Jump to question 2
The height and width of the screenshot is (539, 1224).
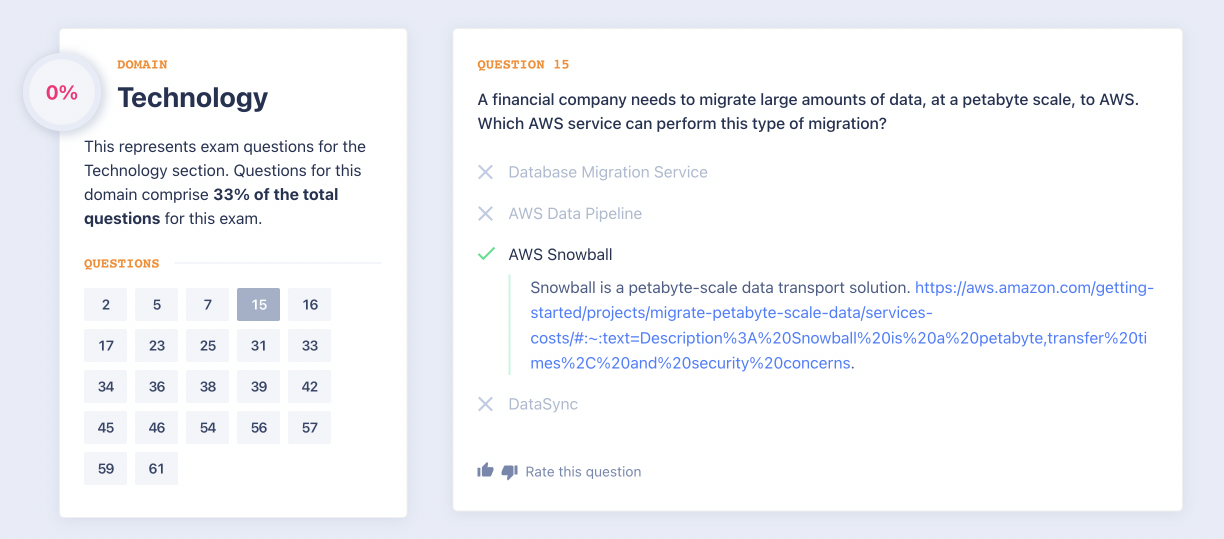point(106,305)
